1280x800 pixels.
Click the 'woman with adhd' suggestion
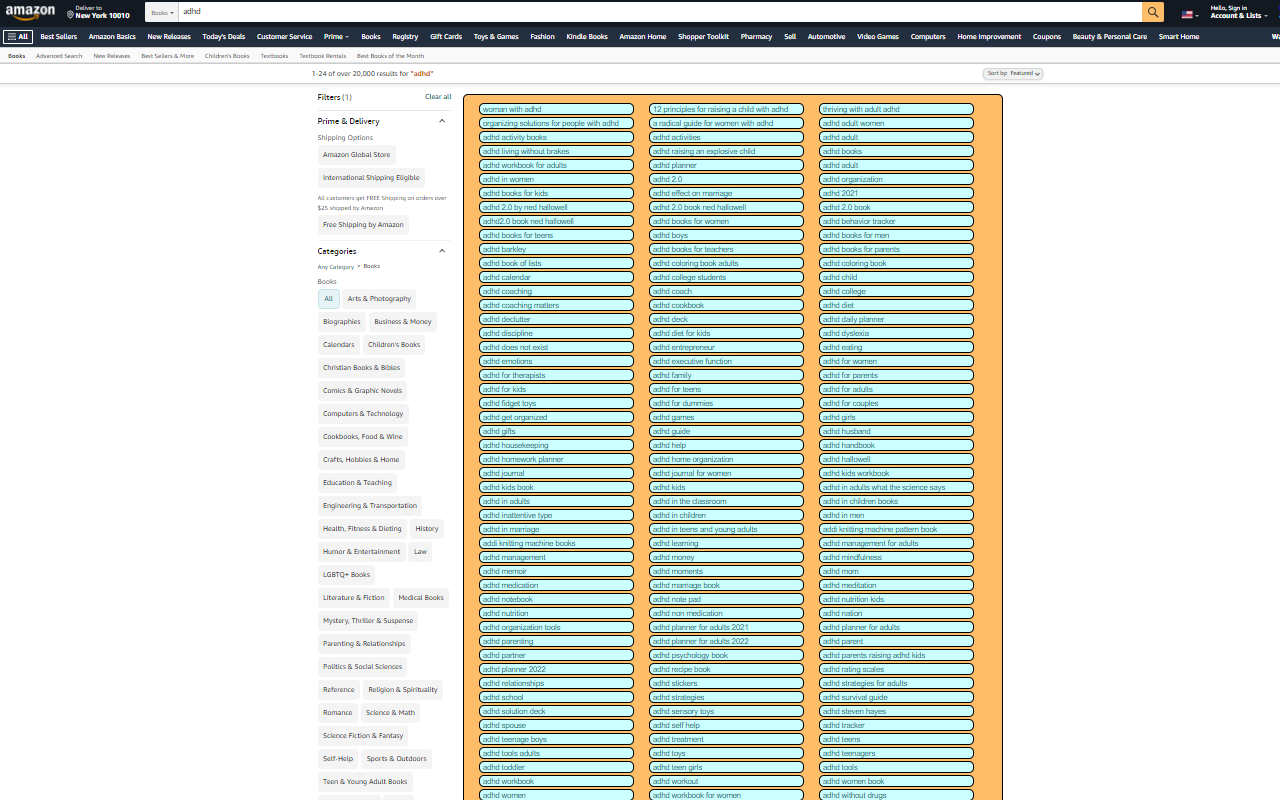[x=556, y=109]
